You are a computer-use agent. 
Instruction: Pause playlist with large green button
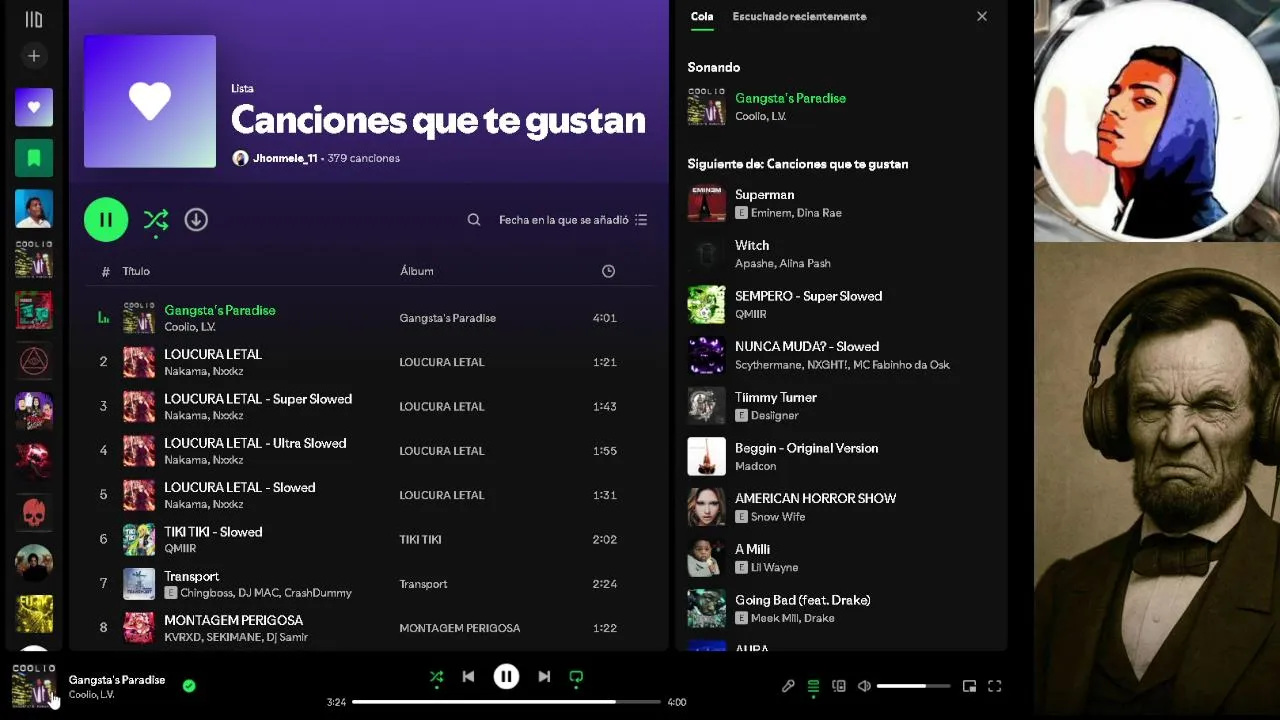(x=106, y=220)
